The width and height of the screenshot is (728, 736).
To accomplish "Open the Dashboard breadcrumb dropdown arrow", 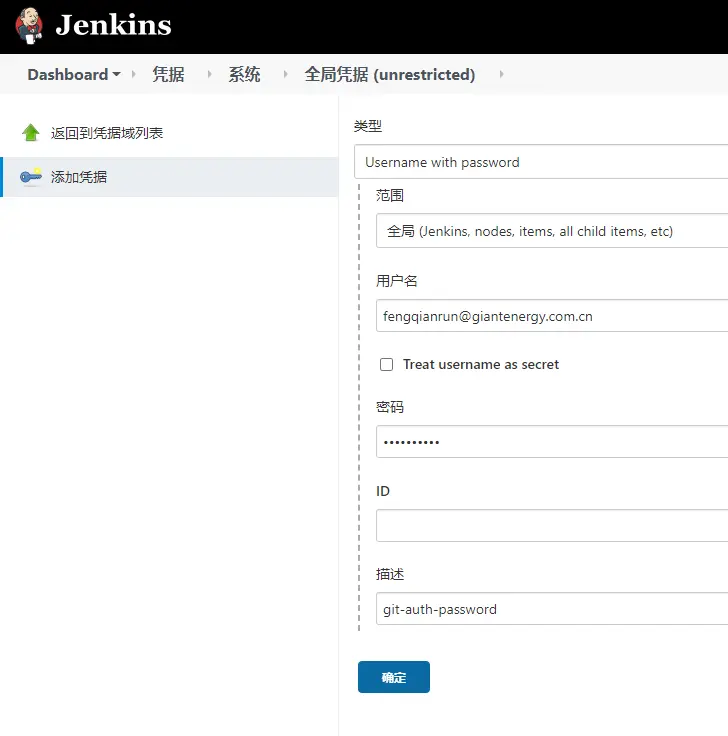I will (x=116, y=75).
